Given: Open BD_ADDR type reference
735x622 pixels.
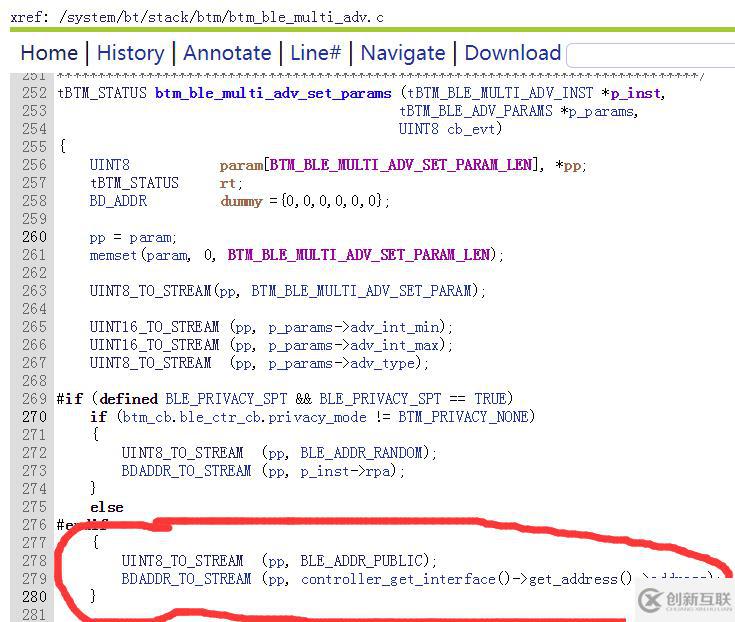Looking at the screenshot, I should (x=118, y=201).
